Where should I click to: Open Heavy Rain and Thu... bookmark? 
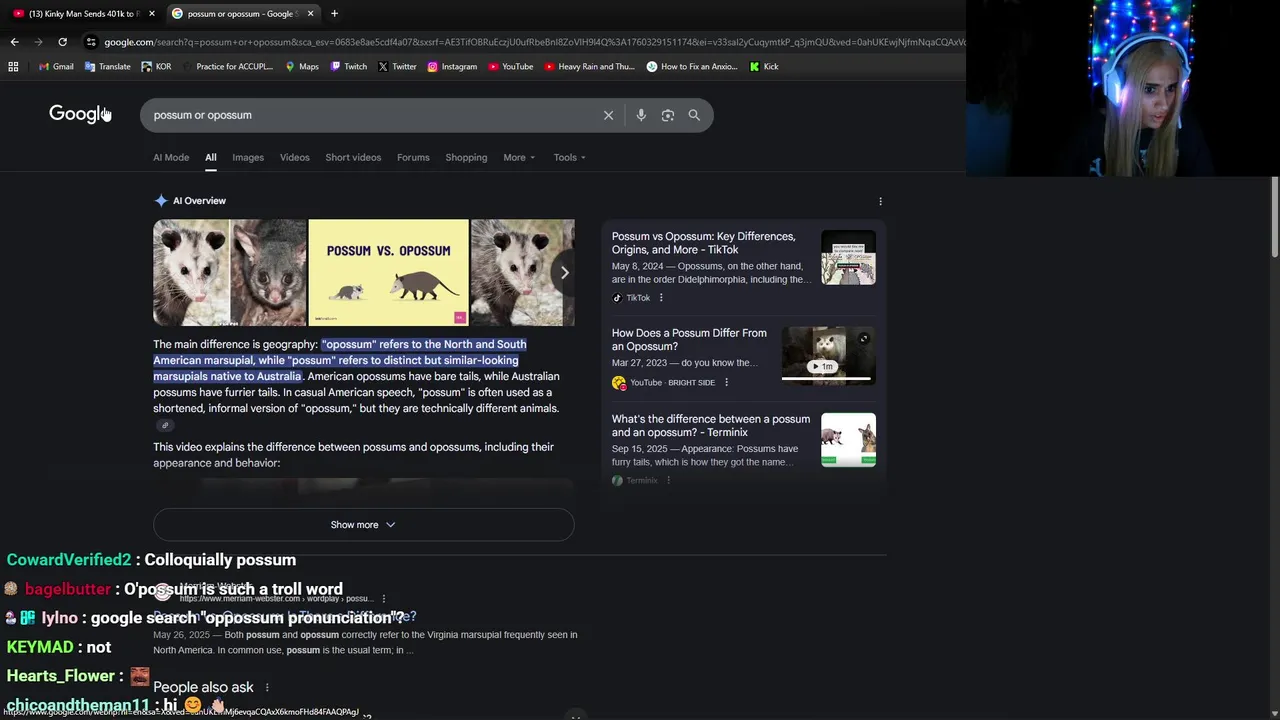tap(590, 67)
